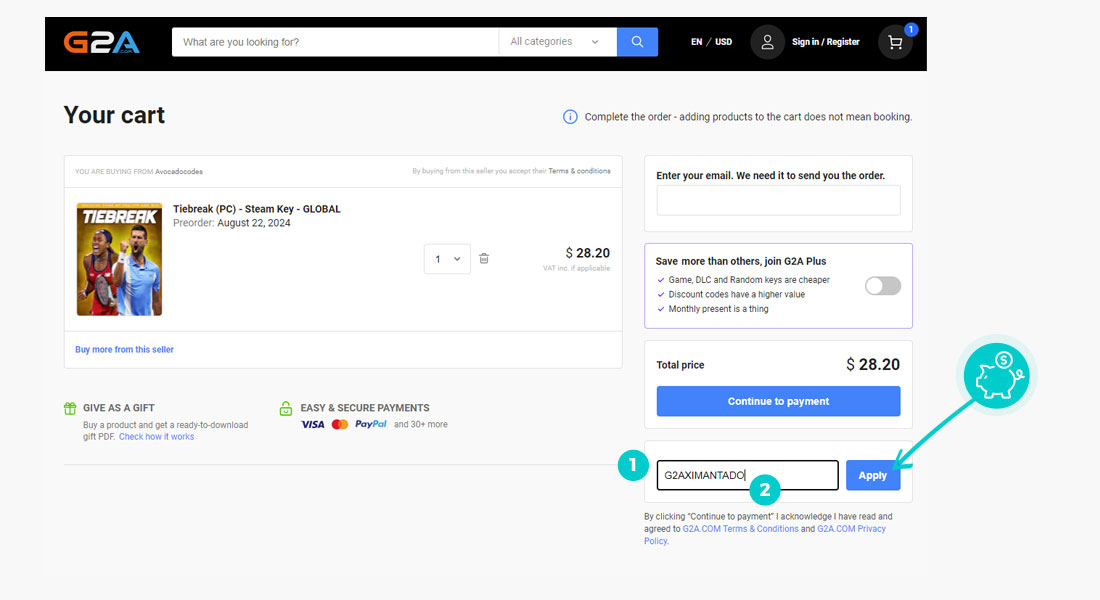The image size is (1100, 600).
Task: Click the email address input field
Action: coord(778,200)
